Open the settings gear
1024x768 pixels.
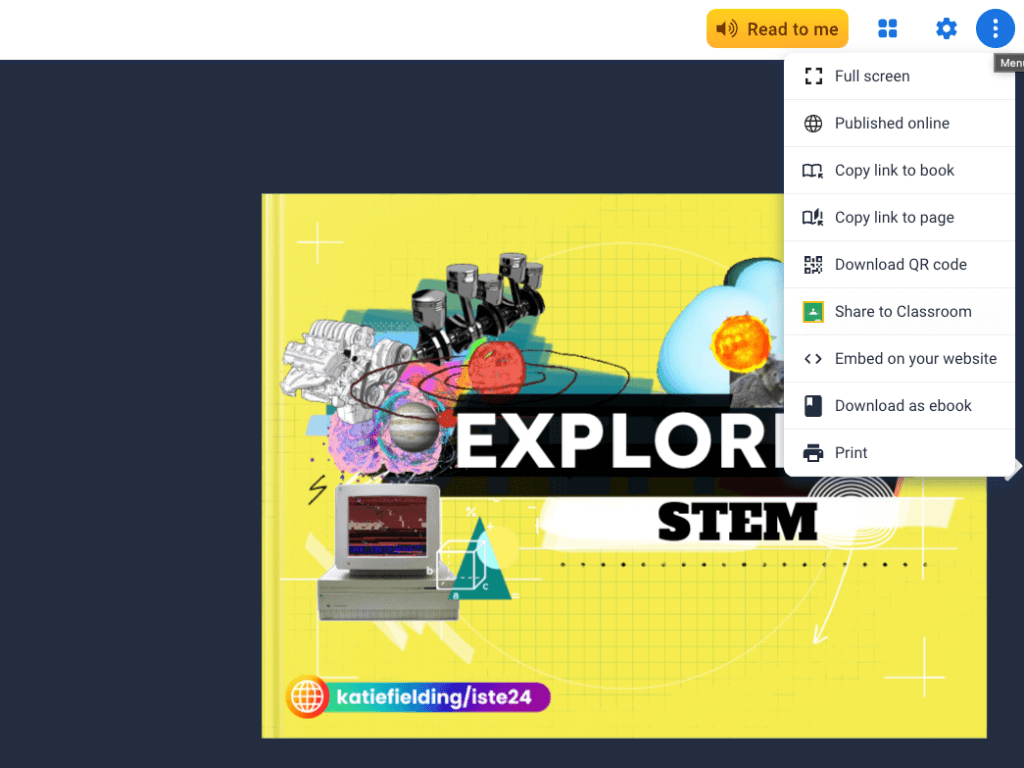(946, 28)
